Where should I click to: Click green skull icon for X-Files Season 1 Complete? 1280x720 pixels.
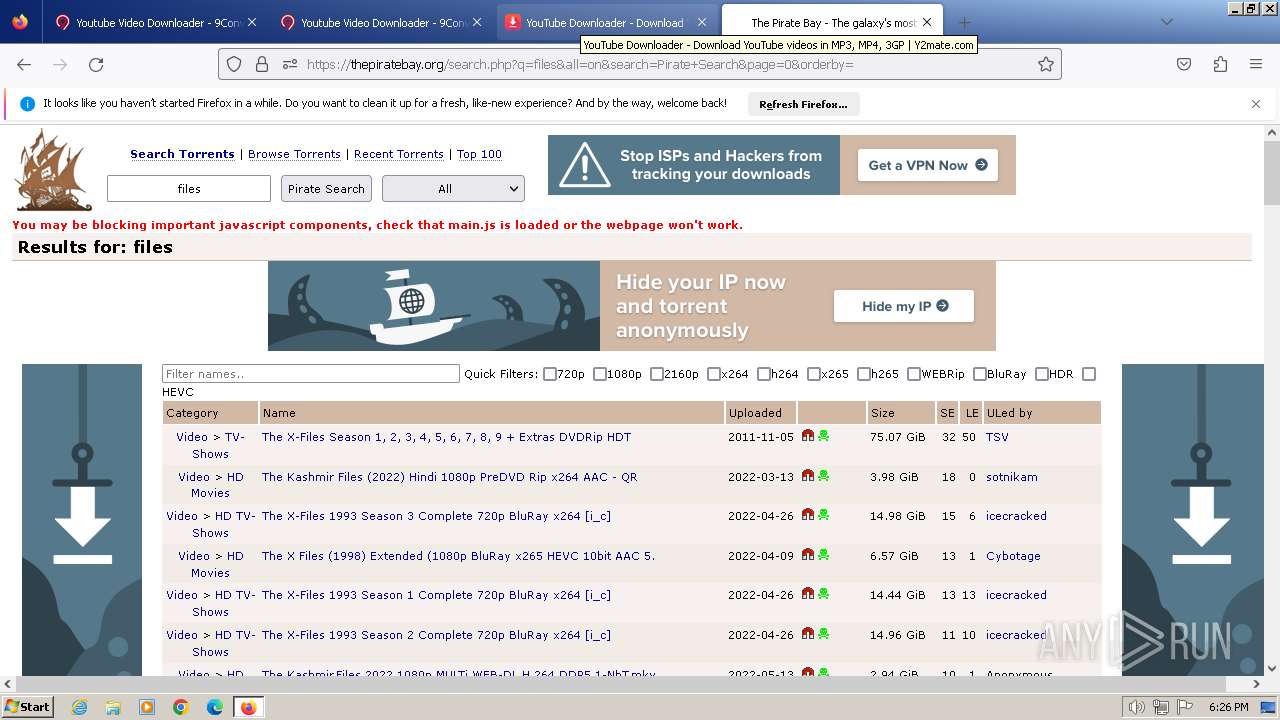pyautogui.click(x=823, y=594)
